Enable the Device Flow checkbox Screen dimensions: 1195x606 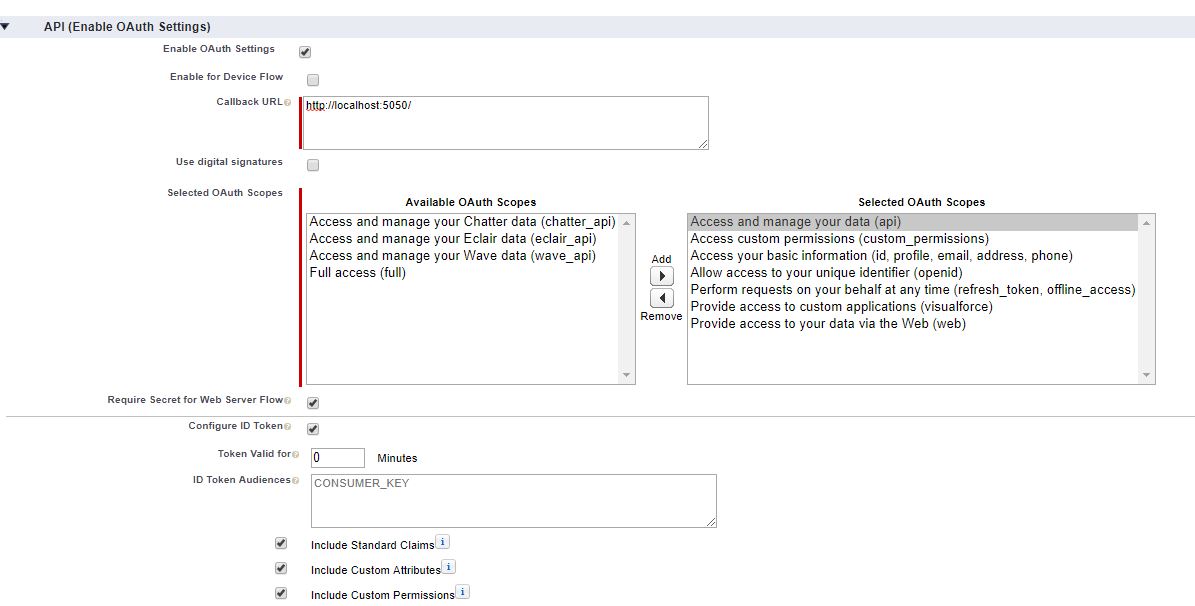pos(313,80)
